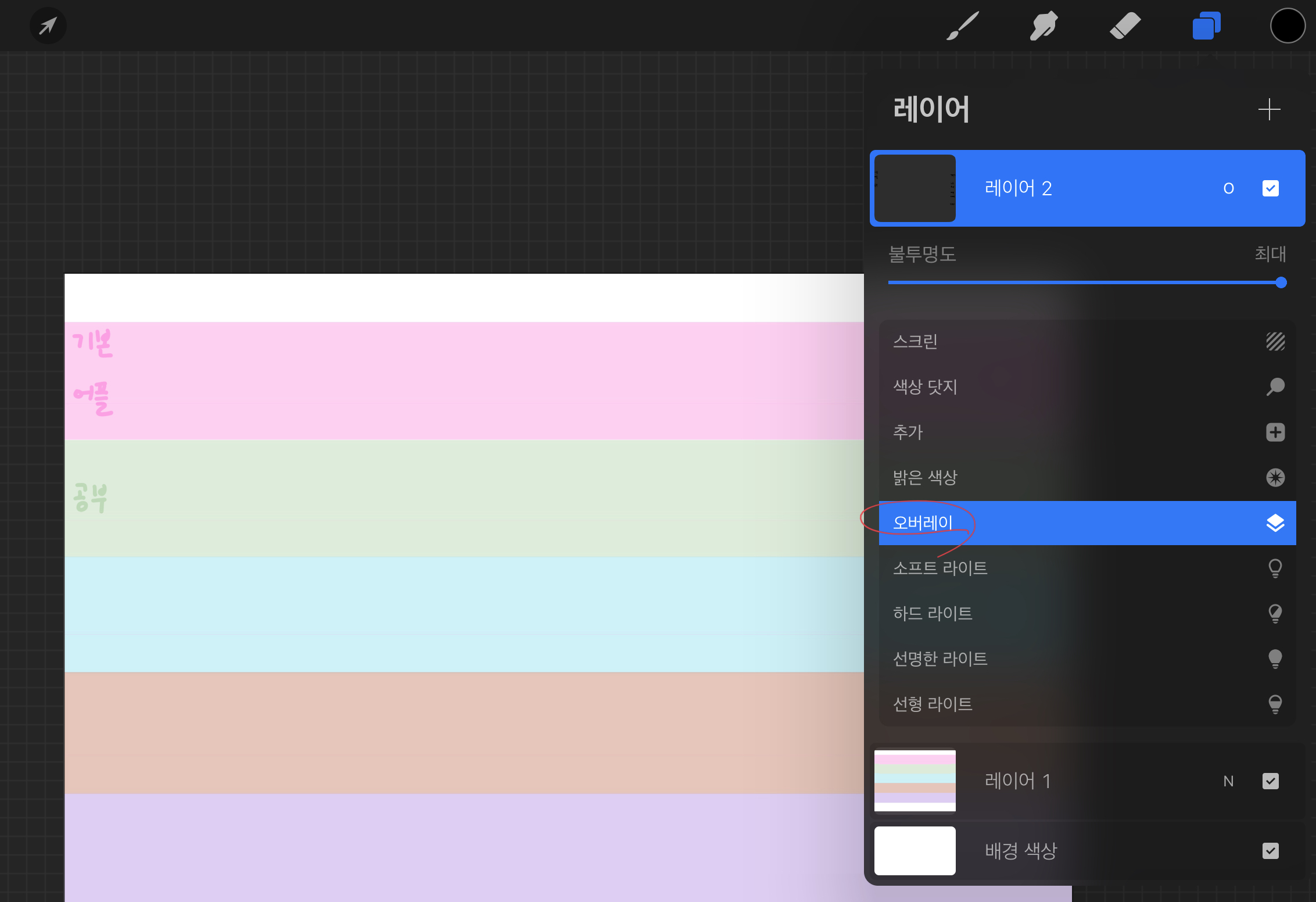1316x902 pixels.
Task: Collapse blend modes via O on 레이어 2
Action: pos(1228,188)
